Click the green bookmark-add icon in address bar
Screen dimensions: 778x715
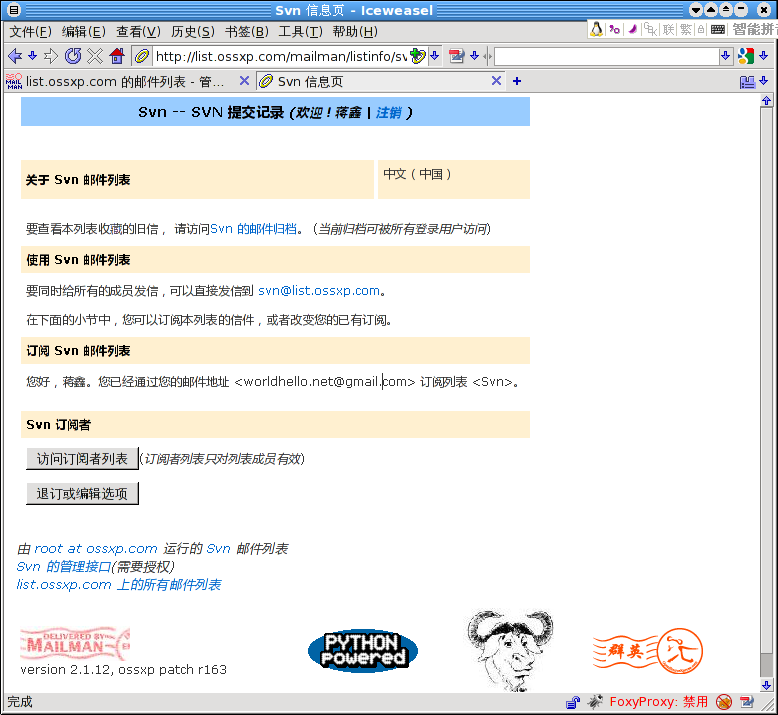[x=418, y=56]
